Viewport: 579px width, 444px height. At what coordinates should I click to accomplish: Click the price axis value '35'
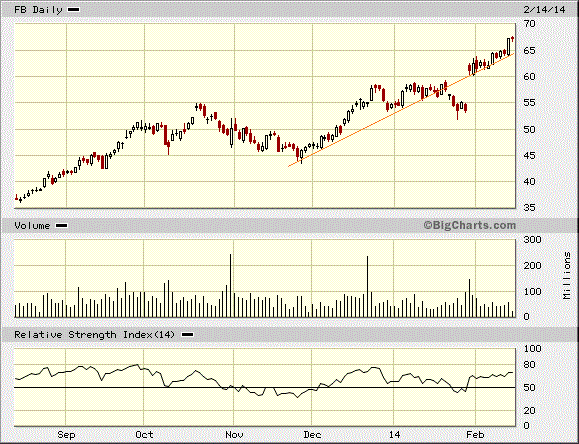[530, 208]
